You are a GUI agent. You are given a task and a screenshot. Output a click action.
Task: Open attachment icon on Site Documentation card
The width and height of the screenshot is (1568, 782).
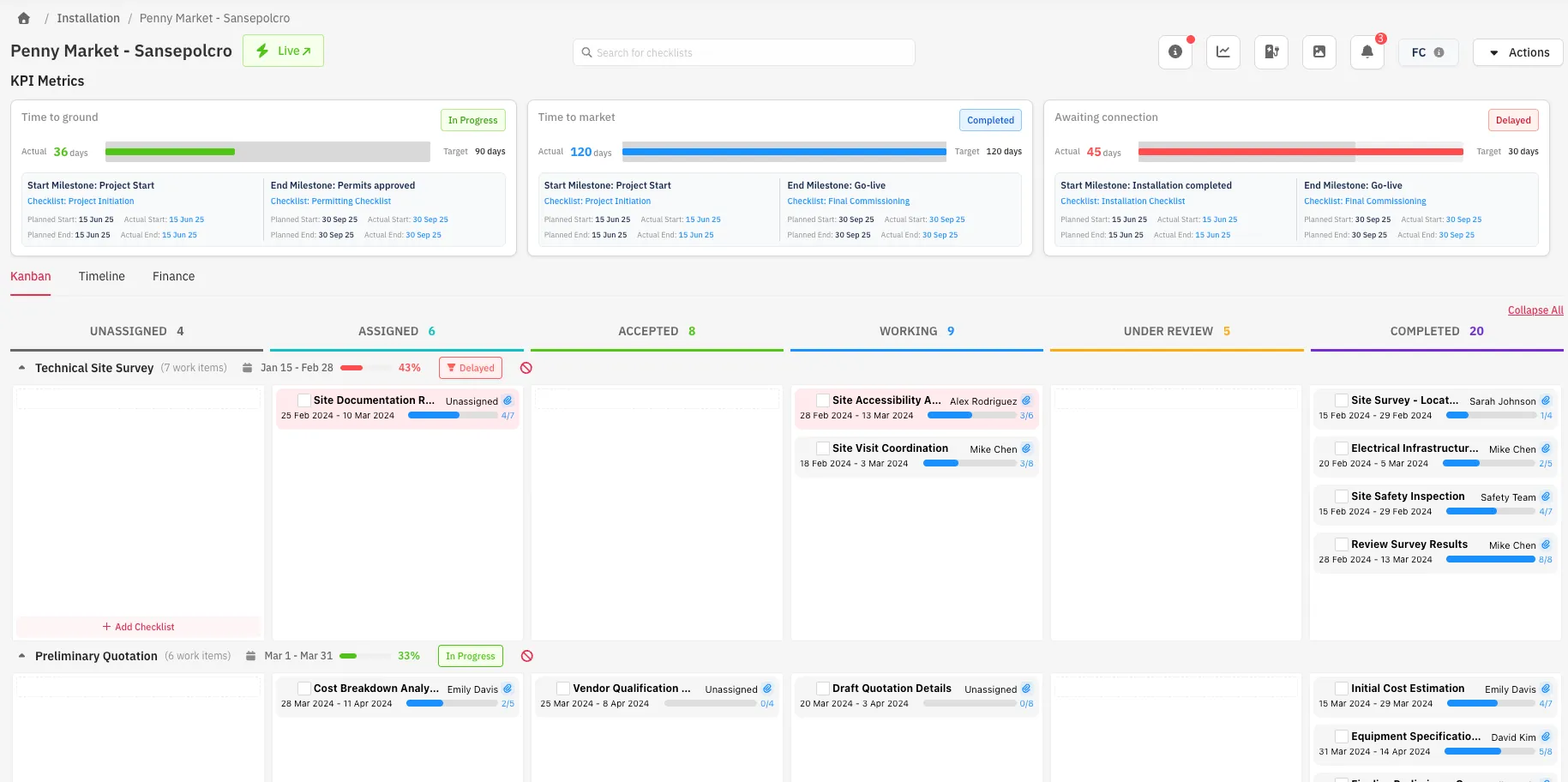[508, 400]
